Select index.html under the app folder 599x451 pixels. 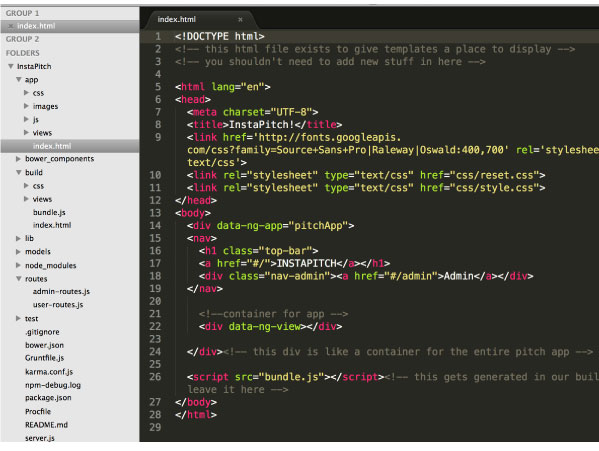pyautogui.click(x=52, y=146)
